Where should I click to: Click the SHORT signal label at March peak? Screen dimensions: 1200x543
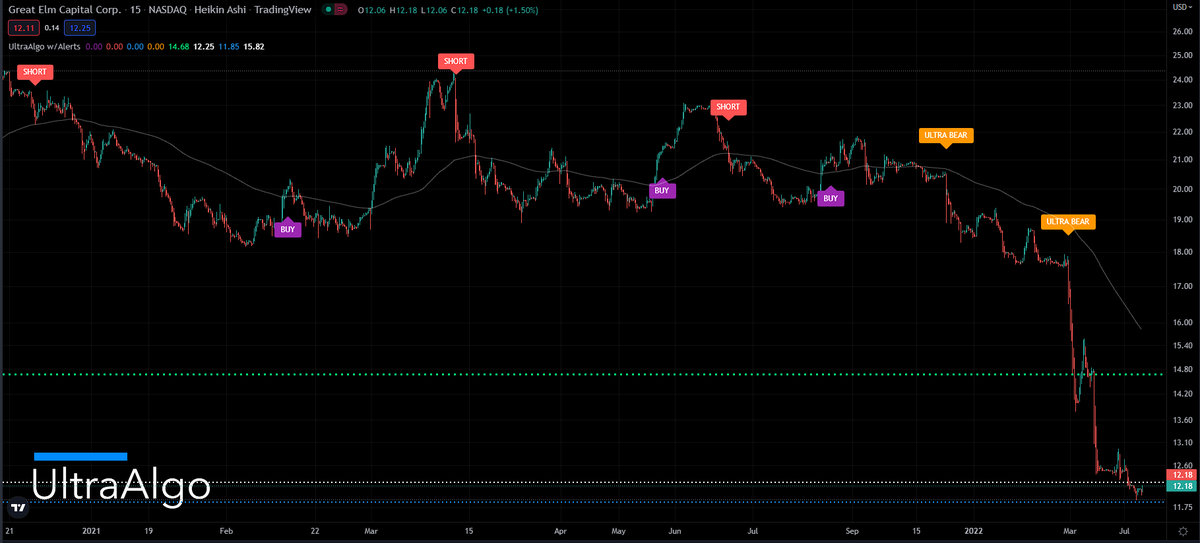pos(455,61)
